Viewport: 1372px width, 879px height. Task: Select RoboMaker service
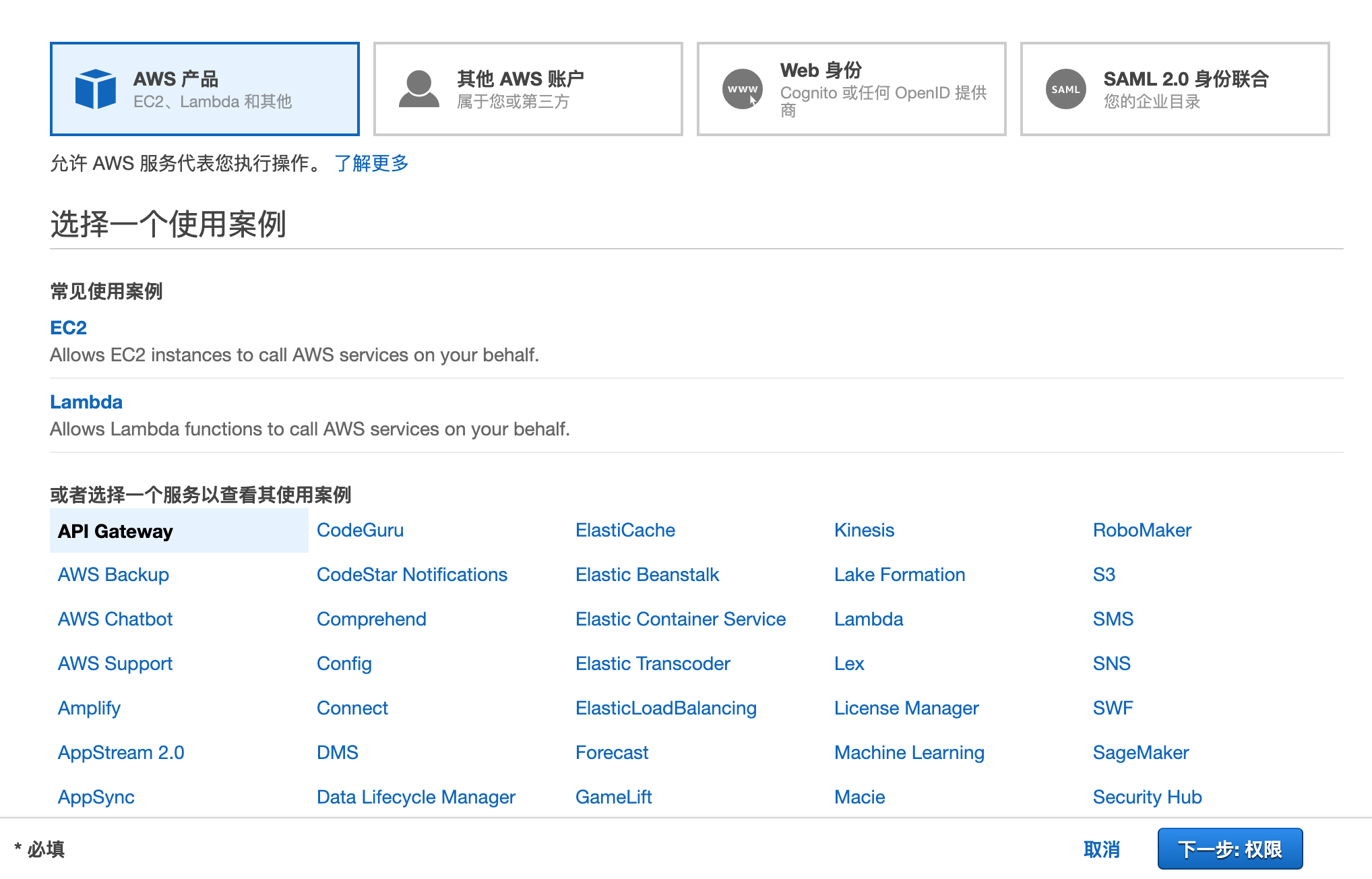(x=1142, y=530)
